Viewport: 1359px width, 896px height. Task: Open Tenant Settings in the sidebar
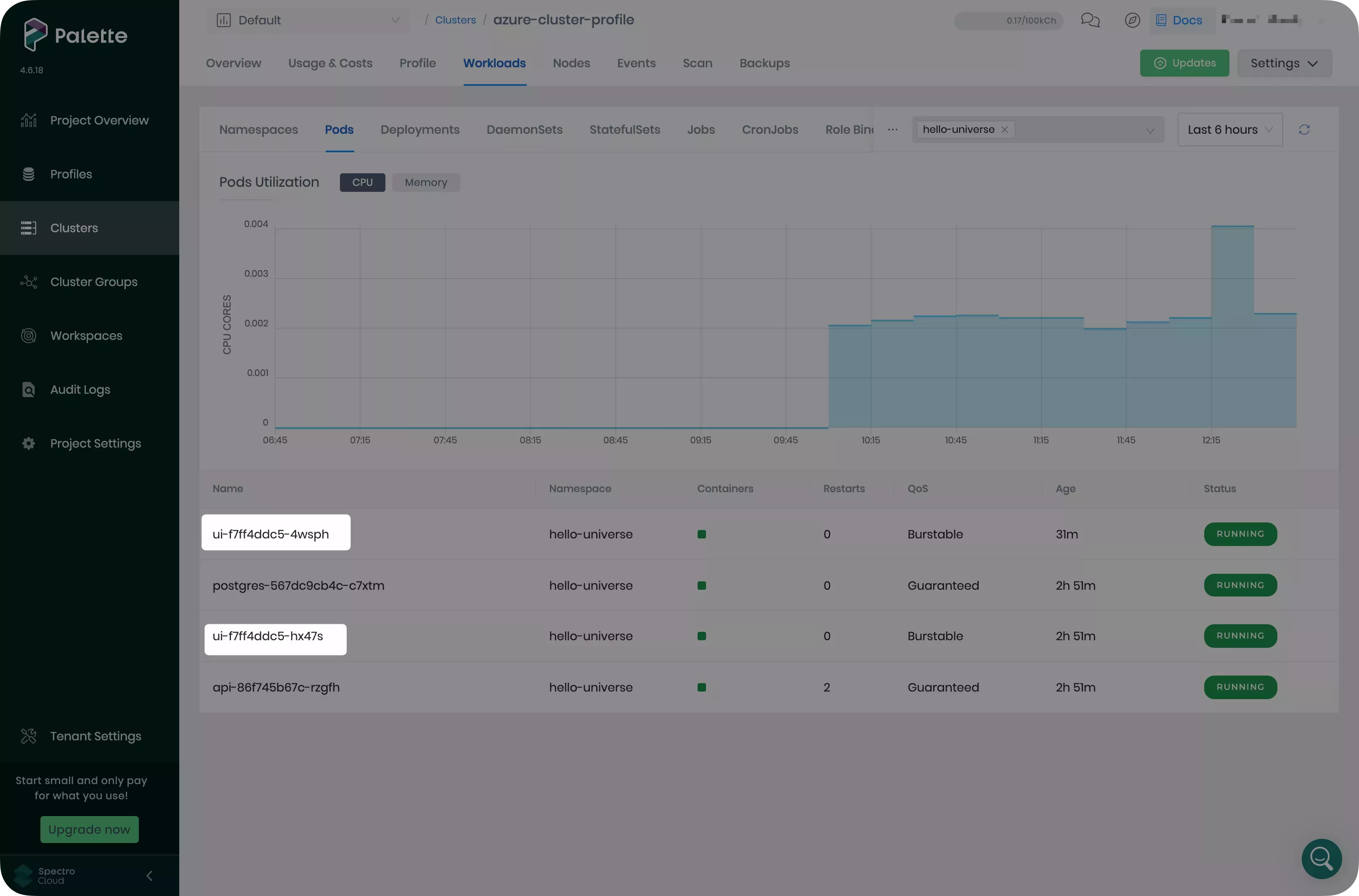pyautogui.click(x=29, y=736)
